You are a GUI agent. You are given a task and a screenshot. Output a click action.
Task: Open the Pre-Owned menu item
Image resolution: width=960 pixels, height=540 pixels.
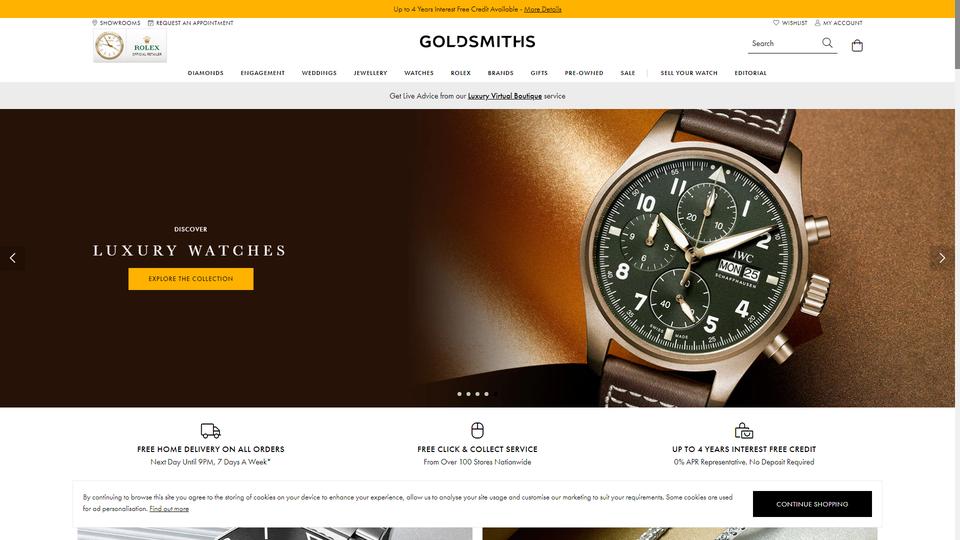(584, 73)
